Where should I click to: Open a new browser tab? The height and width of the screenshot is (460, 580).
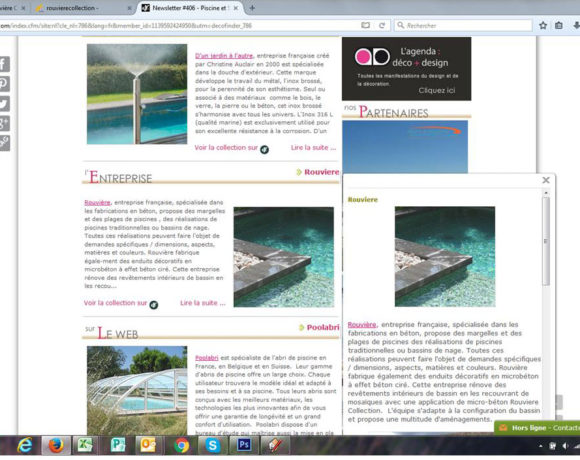click(252, 8)
